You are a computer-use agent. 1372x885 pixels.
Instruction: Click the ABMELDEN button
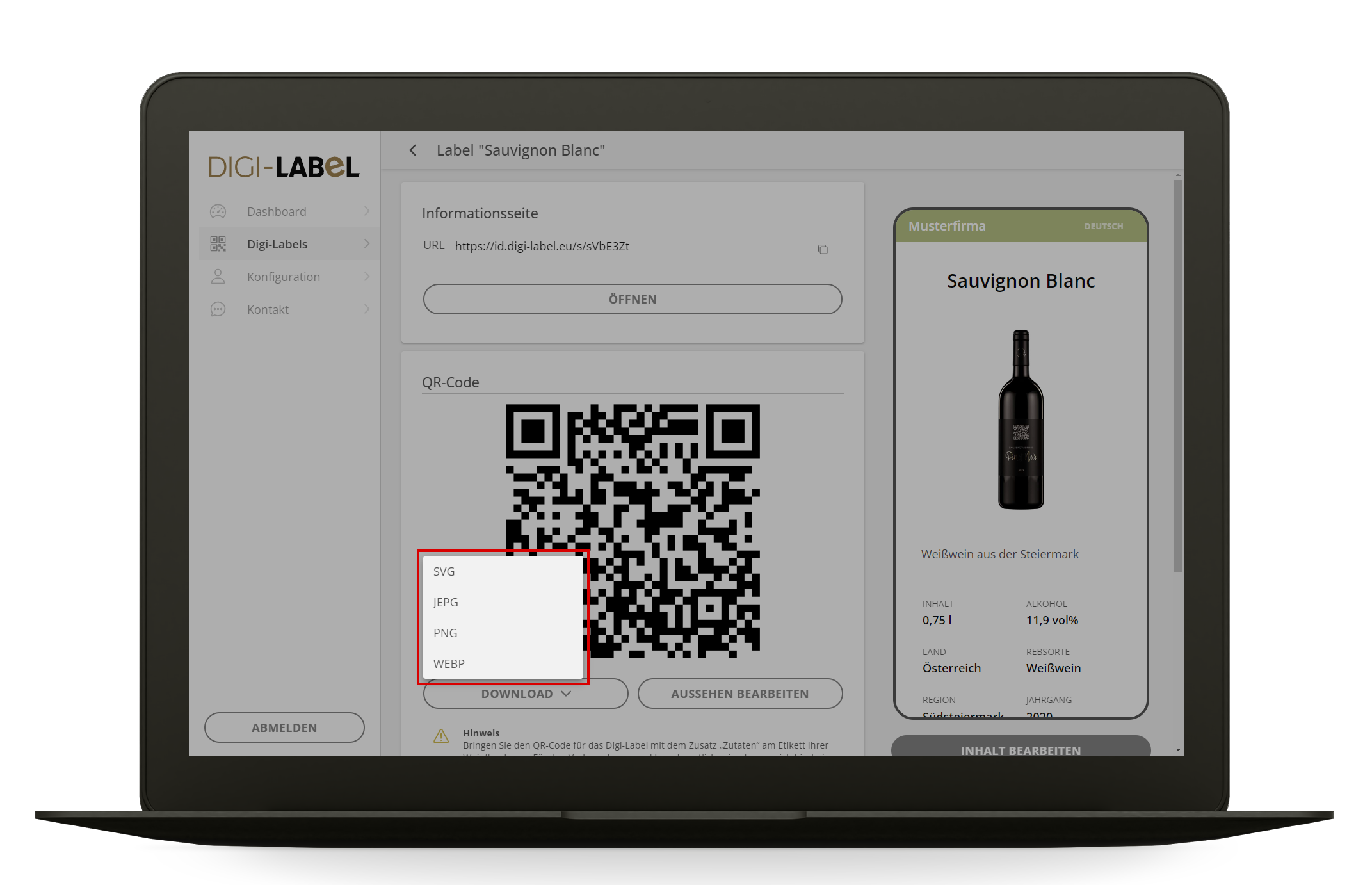click(x=284, y=727)
